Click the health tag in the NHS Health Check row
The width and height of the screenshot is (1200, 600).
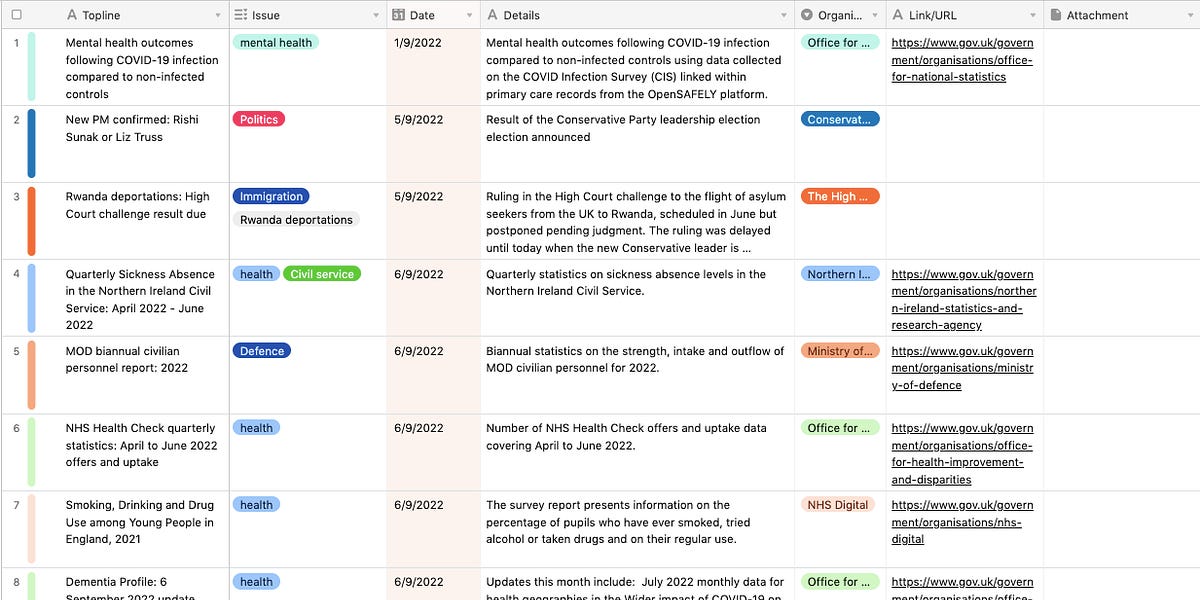(256, 427)
